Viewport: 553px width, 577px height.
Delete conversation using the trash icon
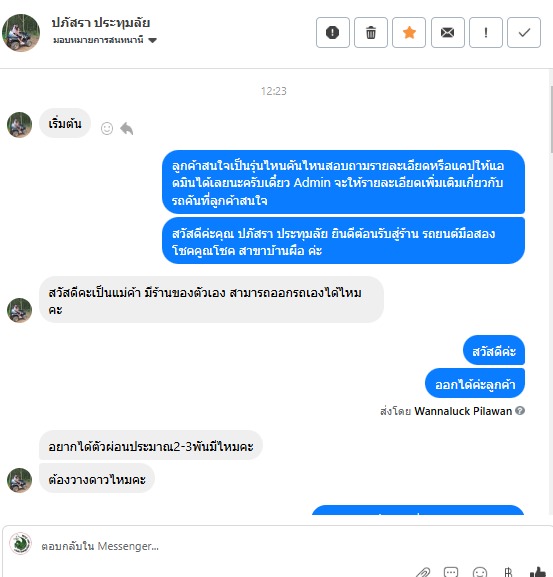(x=371, y=33)
